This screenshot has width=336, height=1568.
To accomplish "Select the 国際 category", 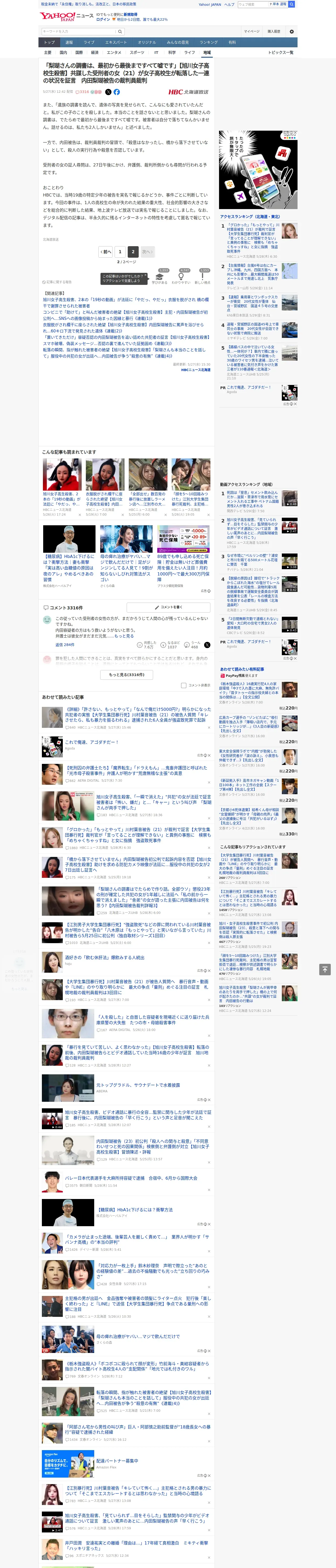I will [79, 52].
